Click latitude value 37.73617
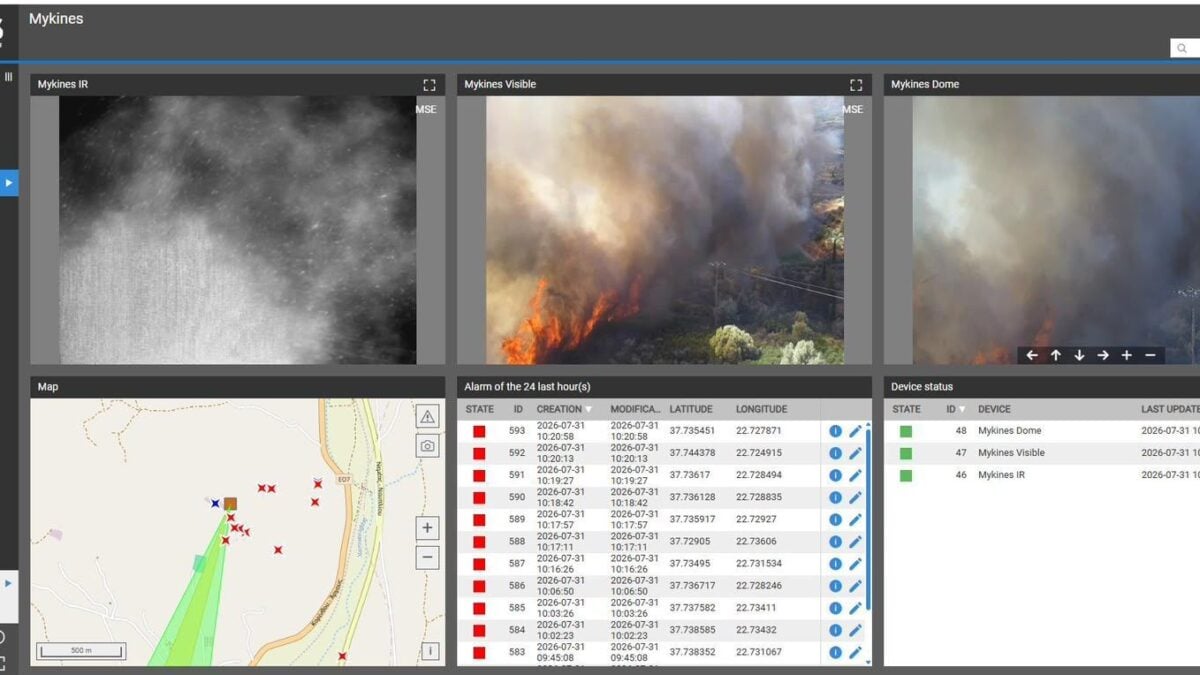The width and height of the screenshot is (1200, 675). (x=690, y=475)
